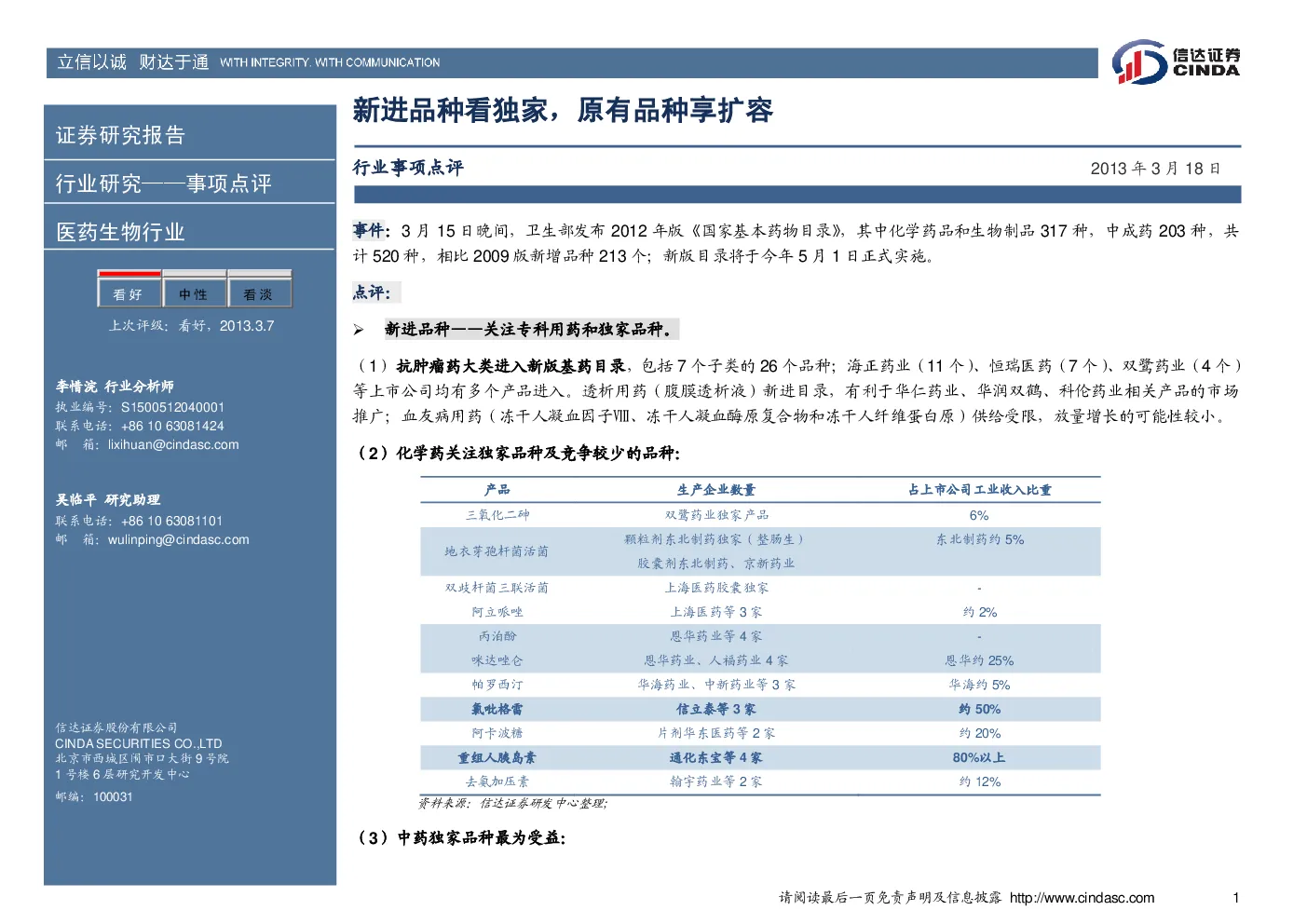Click table header 占上市公司工业收入比重

pos(980,490)
